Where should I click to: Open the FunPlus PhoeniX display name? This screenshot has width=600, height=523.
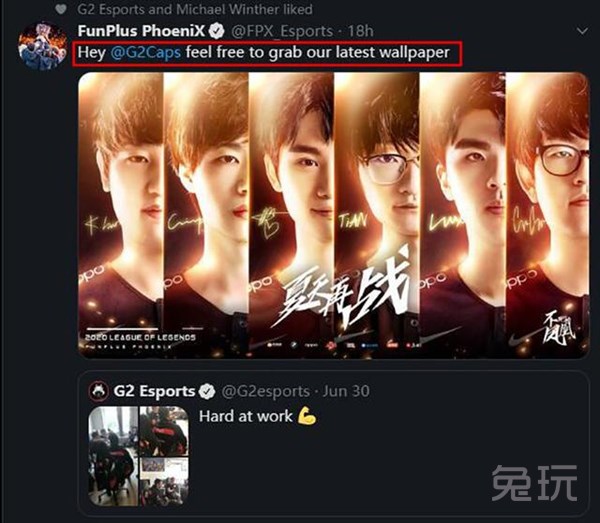(141, 31)
